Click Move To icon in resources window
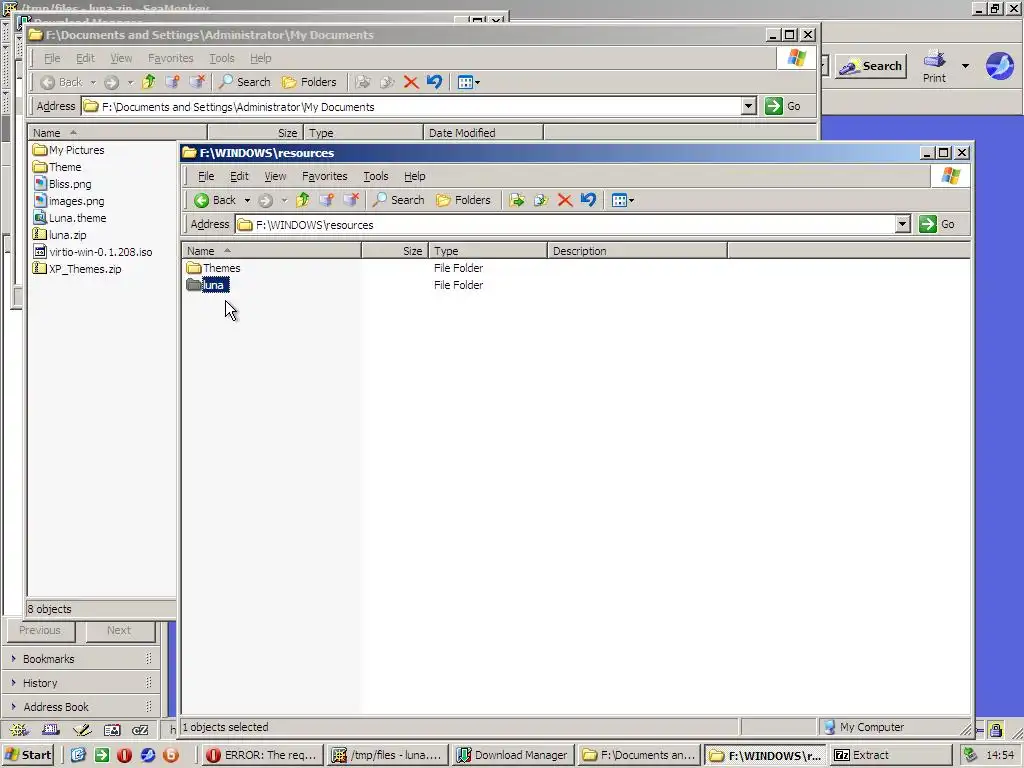This screenshot has height=768, width=1024. [x=517, y=200]
